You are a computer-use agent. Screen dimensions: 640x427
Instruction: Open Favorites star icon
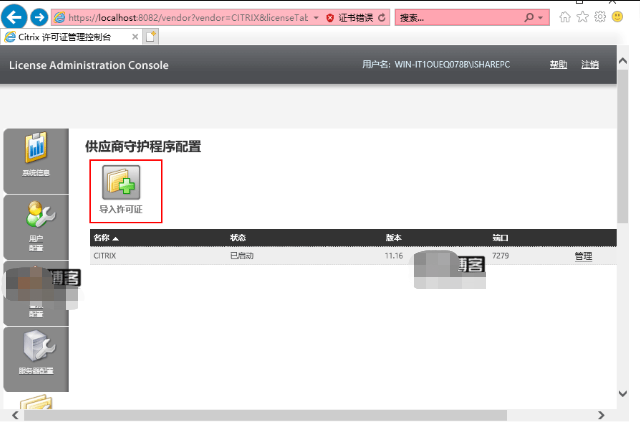582,17
